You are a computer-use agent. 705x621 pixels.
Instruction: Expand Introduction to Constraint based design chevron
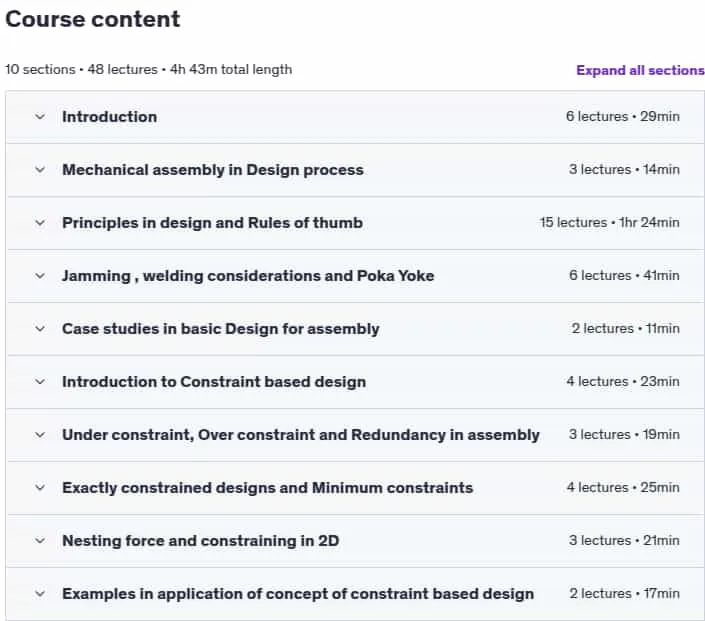click(x=40, y=382)
